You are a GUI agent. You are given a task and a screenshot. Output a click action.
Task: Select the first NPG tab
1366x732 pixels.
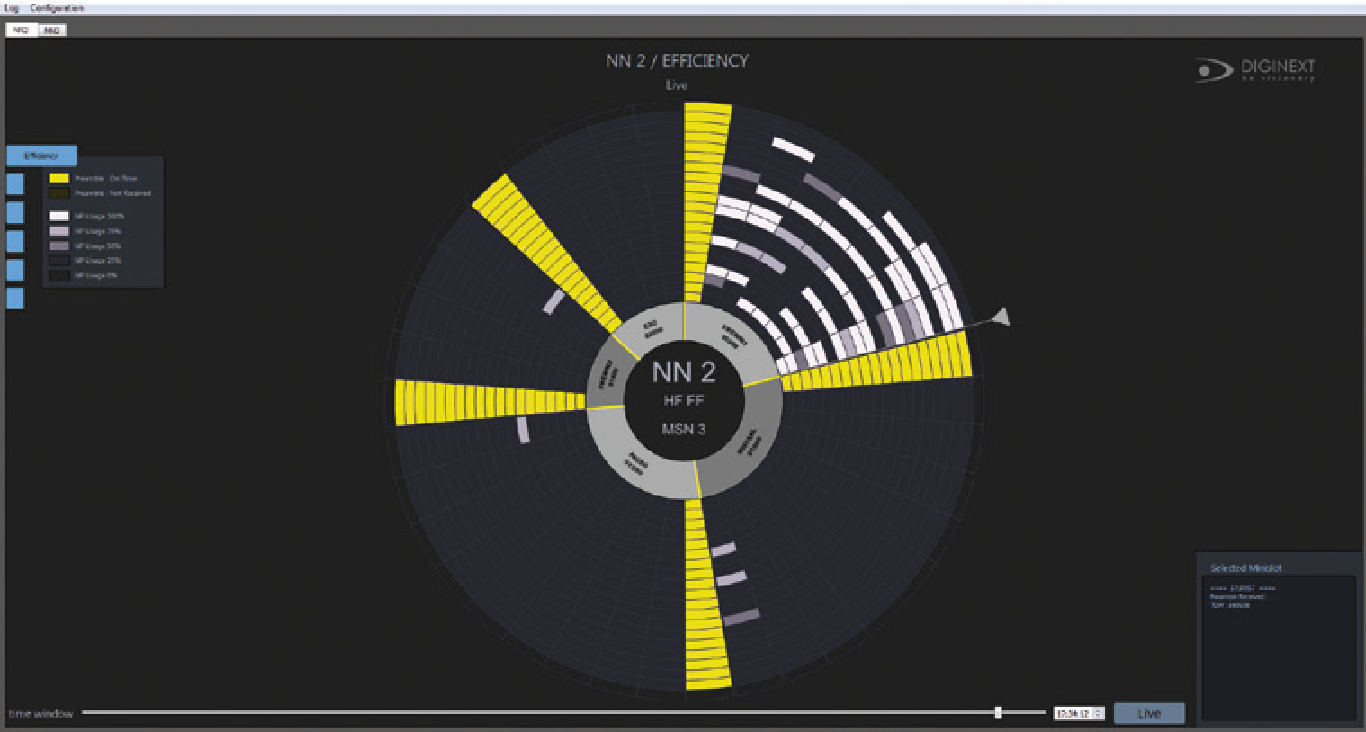[20, 30]
